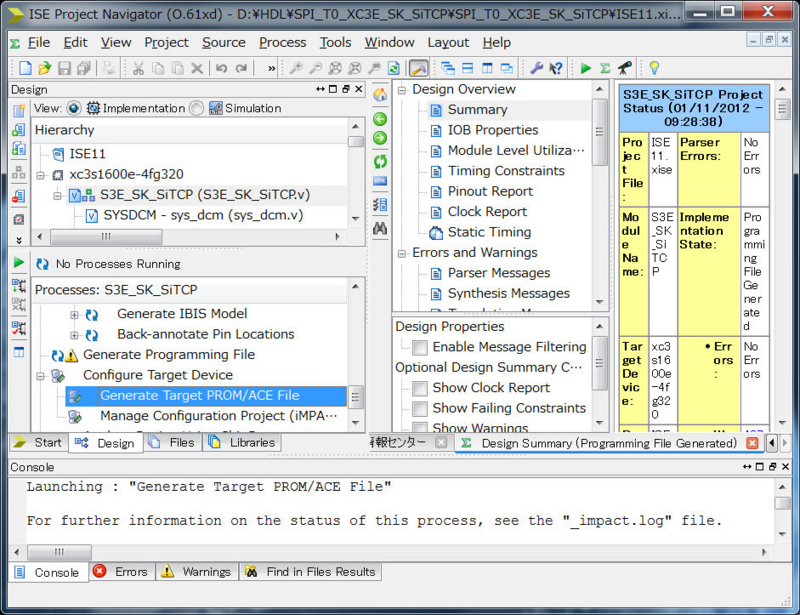Click the green forward arrow icon
The height and width of the screenshot is (615, 800).
(x=380, y=138)
